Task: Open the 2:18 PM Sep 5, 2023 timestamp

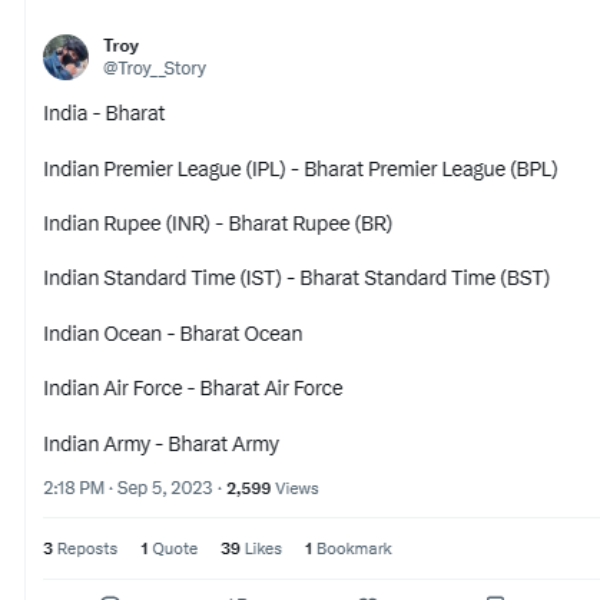Action: pos(128,489)
